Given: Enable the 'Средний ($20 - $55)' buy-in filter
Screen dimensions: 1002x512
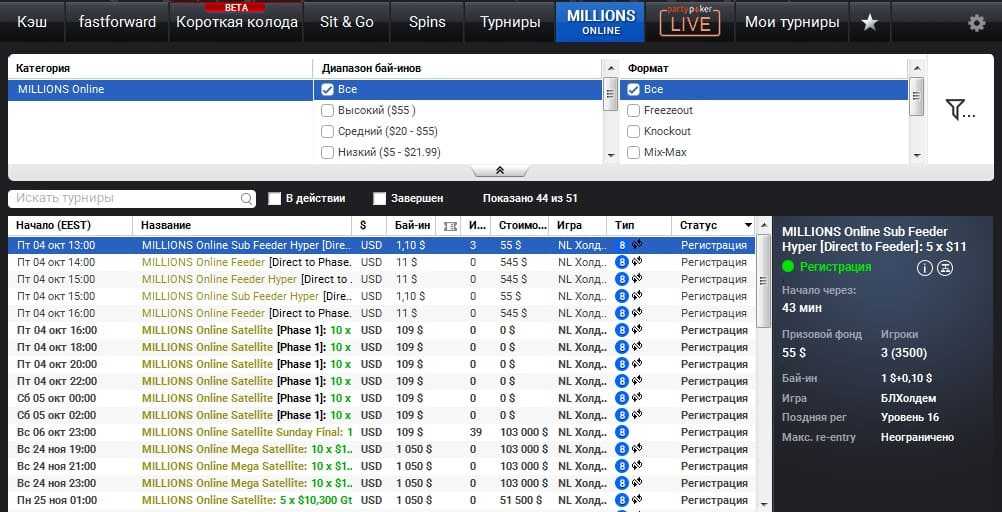Looking at the screenshot, I should 327,132.
